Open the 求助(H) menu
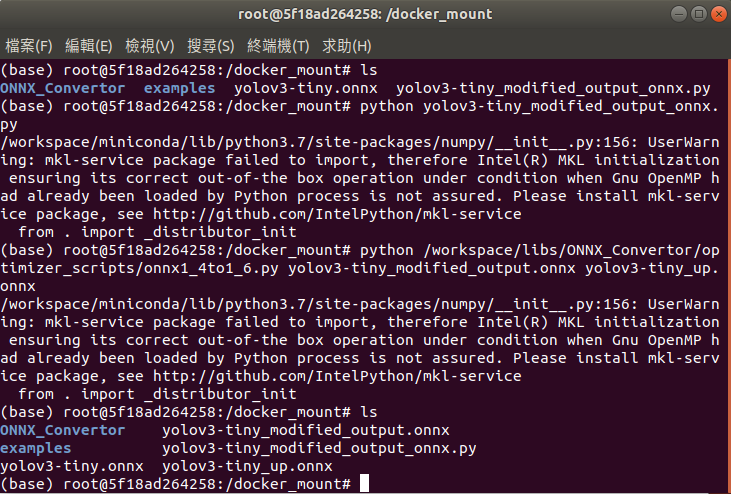This screenshot has width=731, height=494. [x=347, y=46]
